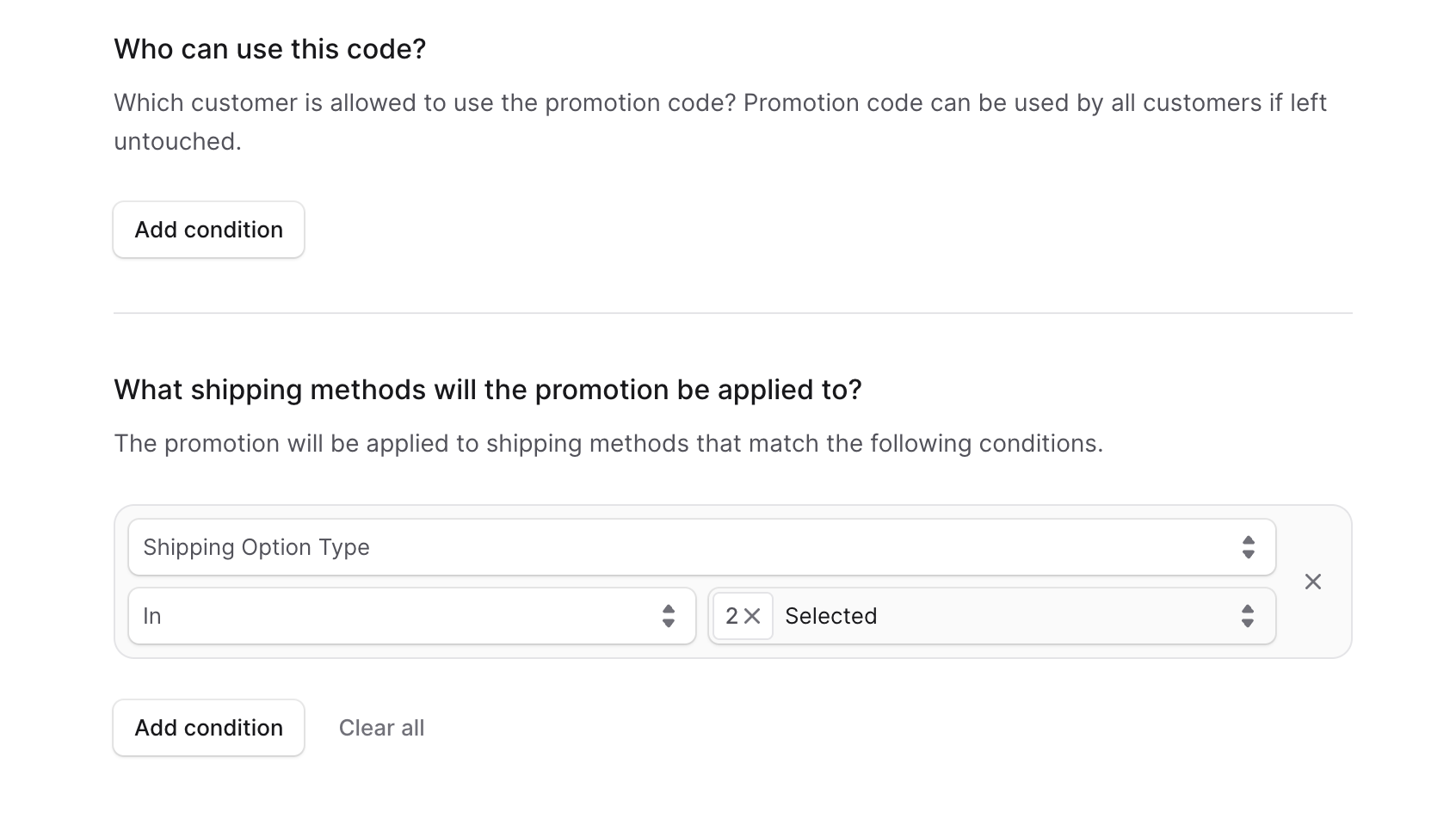Click the heading What shipping methods will the promotion be applied to
This screenshot has width=1456, height=819.
[x=489, y=389]
